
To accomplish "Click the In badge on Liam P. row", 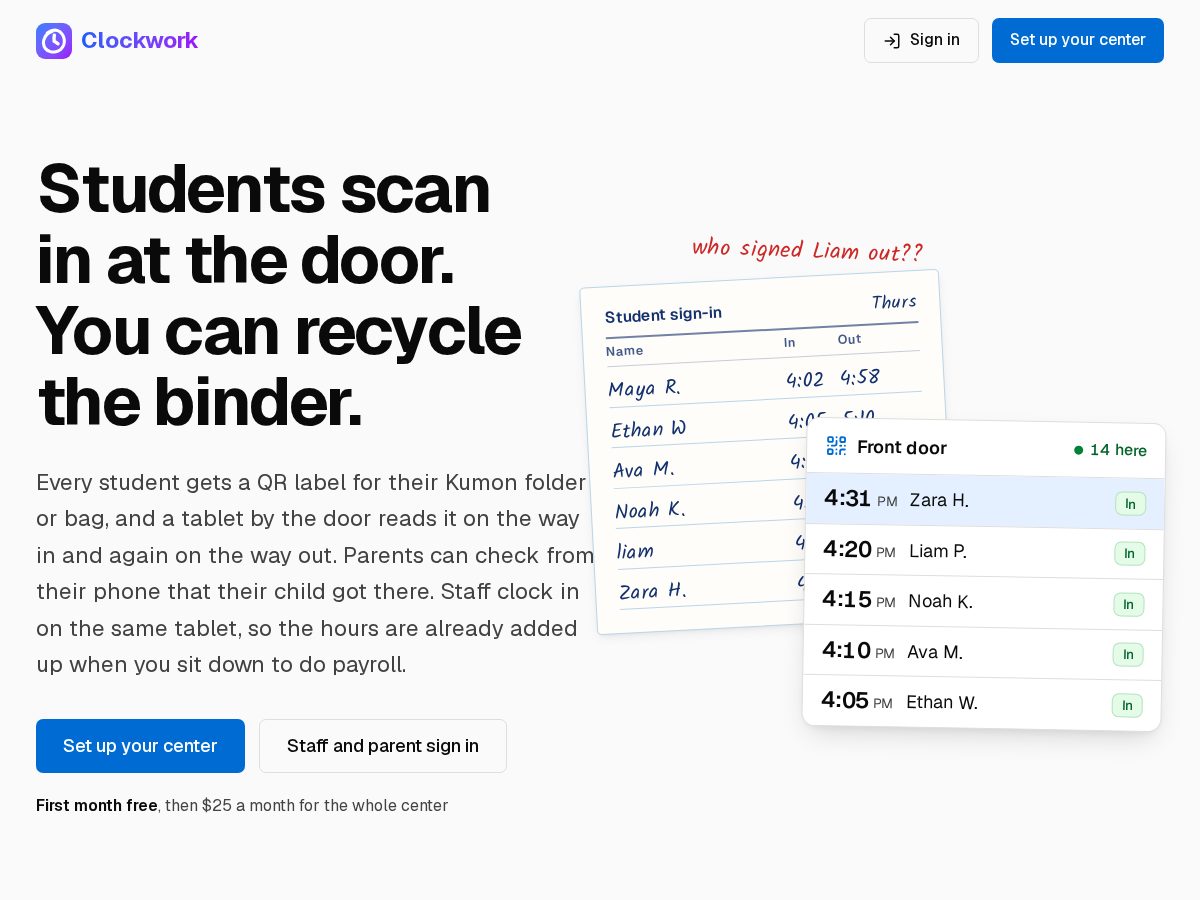I will (x=1129, y=554).
